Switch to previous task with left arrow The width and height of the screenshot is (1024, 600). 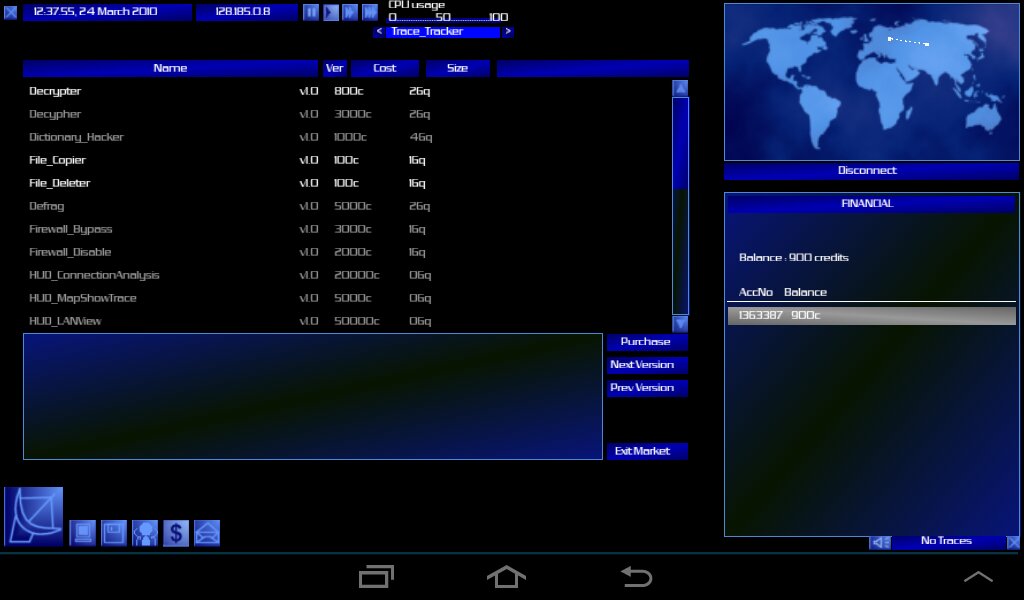pyautogui.click(x=379, y=32)
